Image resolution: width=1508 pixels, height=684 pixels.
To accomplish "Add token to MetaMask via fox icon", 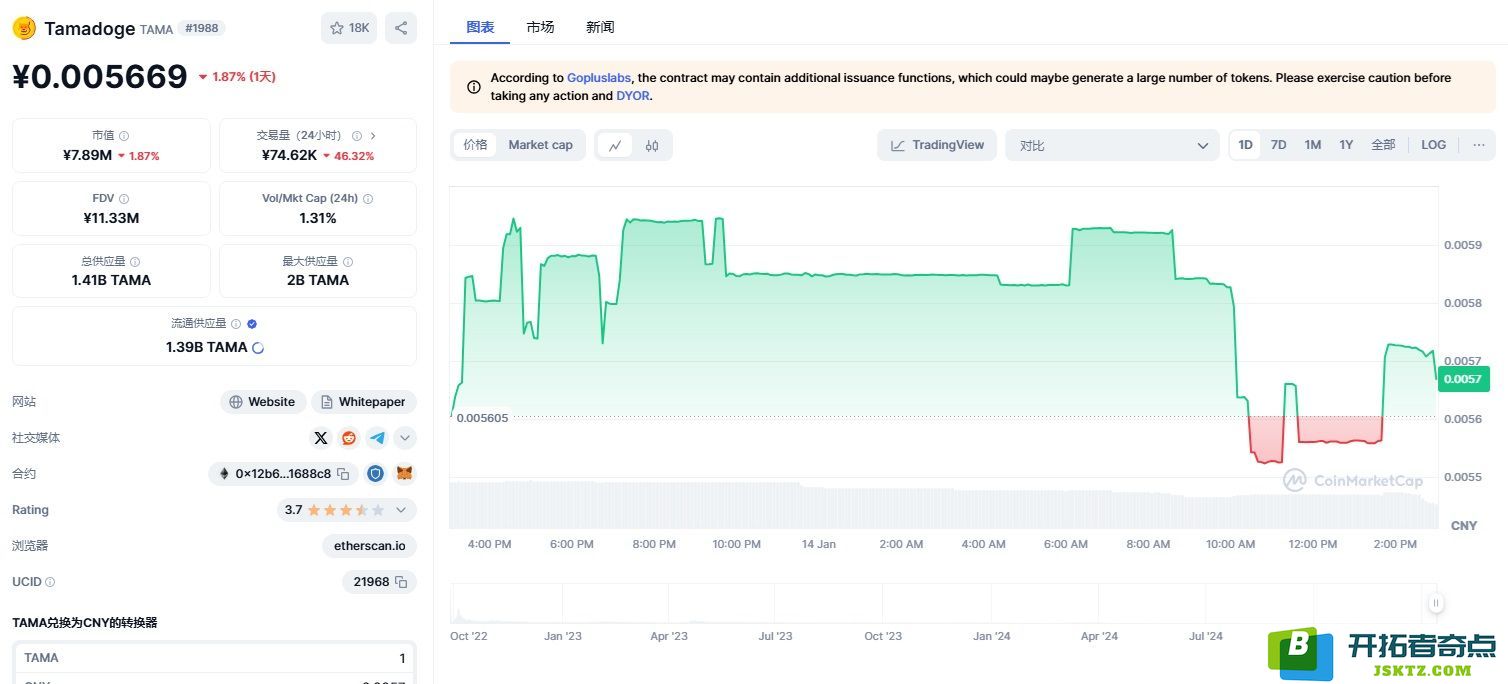I will click(x=404, y=474).
